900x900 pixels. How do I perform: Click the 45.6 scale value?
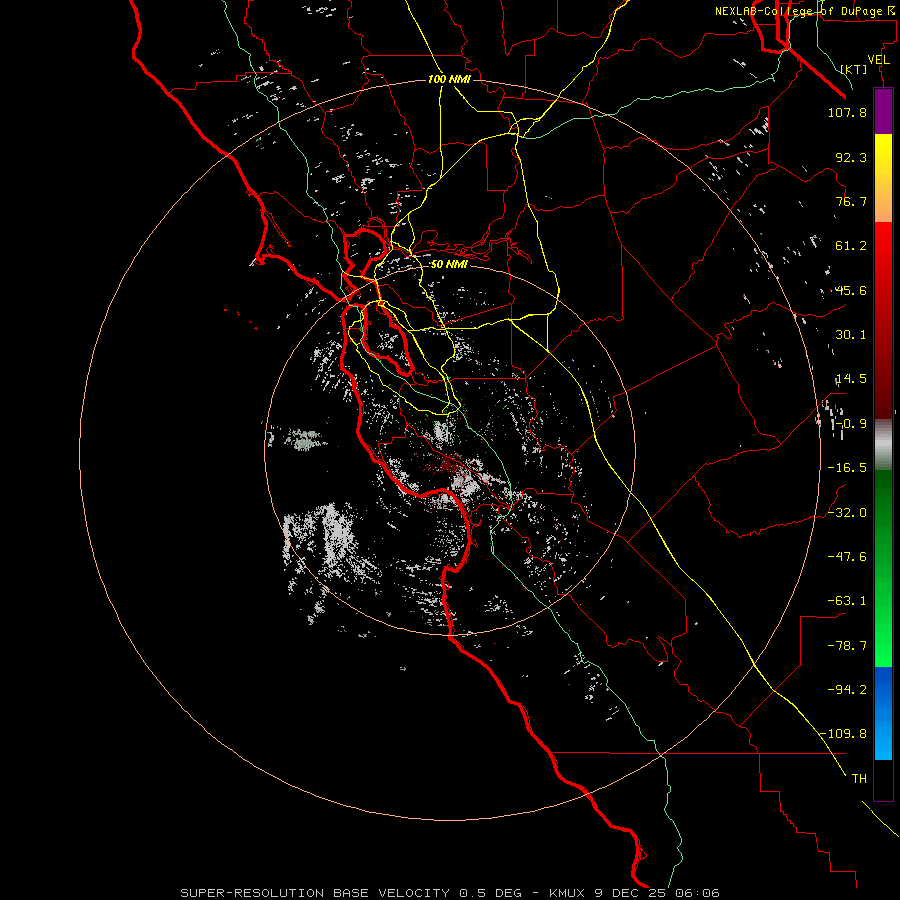[851, 290]
